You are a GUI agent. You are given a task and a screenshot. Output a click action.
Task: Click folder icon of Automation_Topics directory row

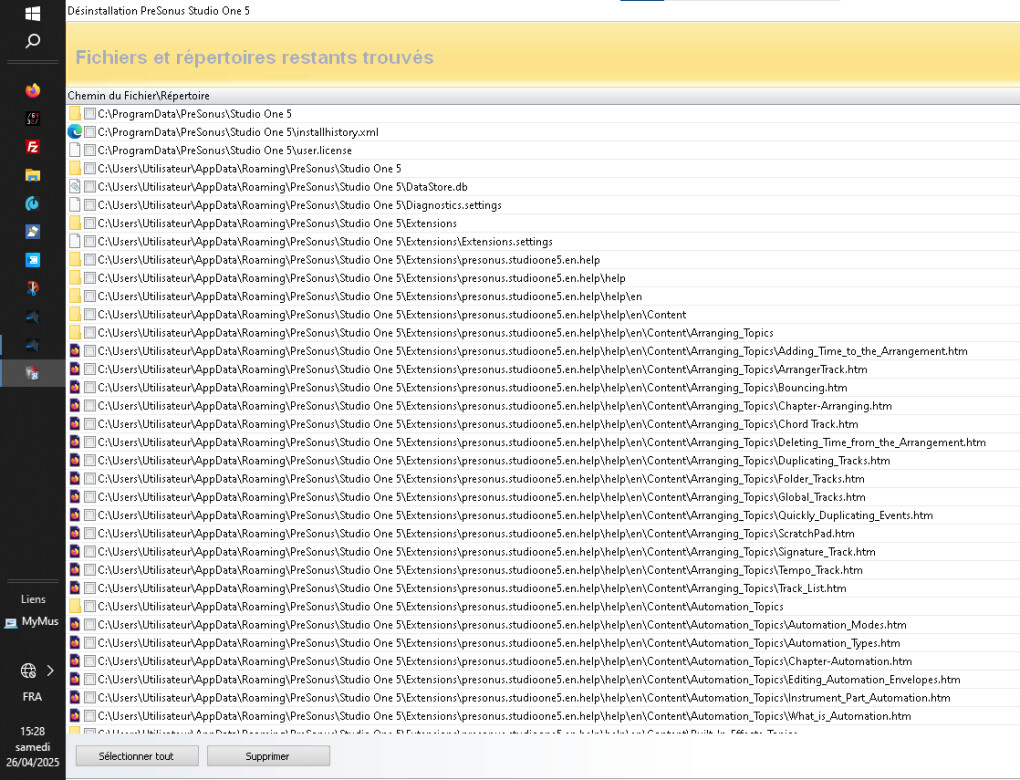click(x=75, y=606)
